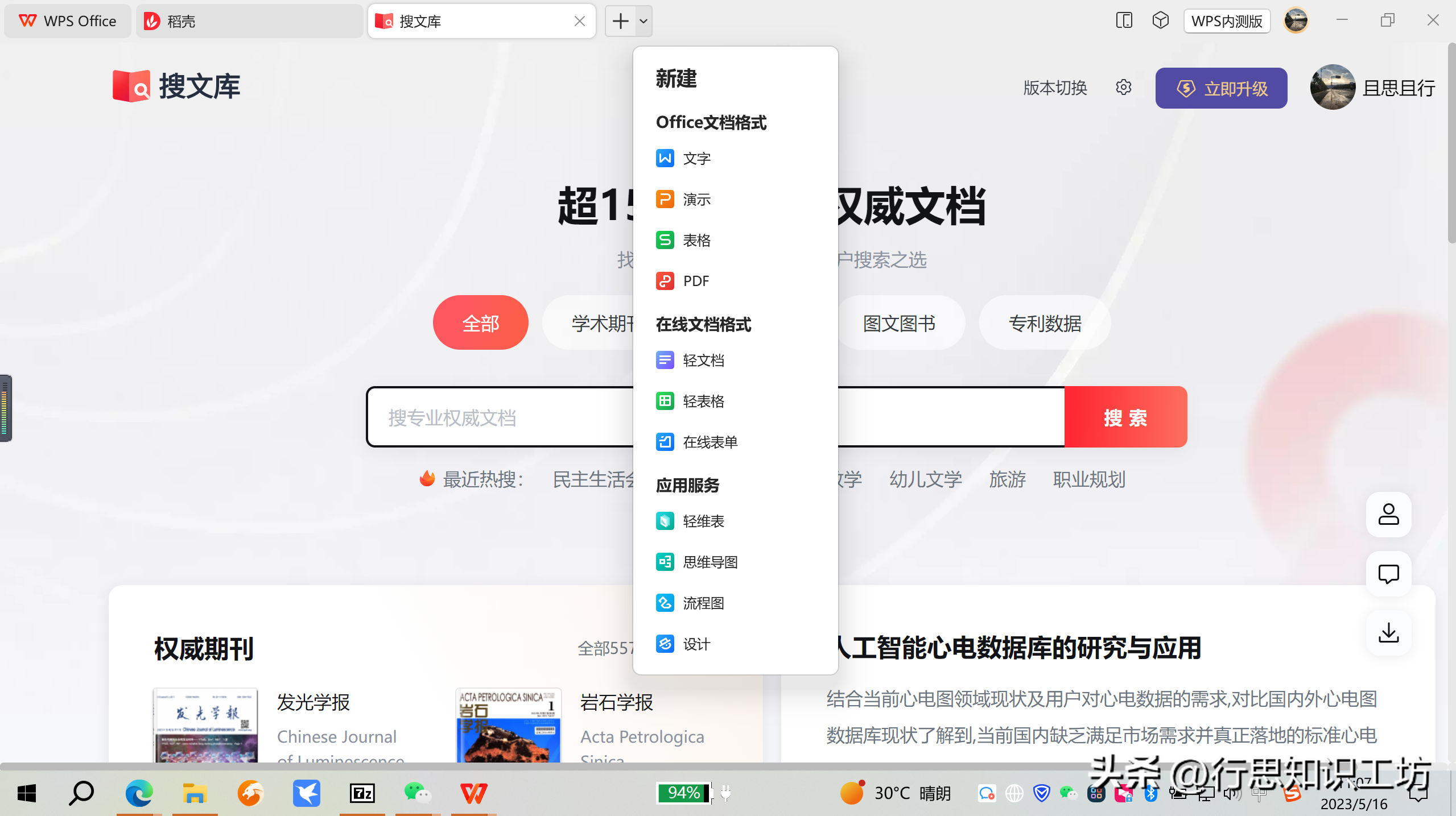Image resolution: width=1456 pixels, height=816 pixels.
Task: Click hot search term 旅游
Action: pyautogui.click(x=1007, y=479)
